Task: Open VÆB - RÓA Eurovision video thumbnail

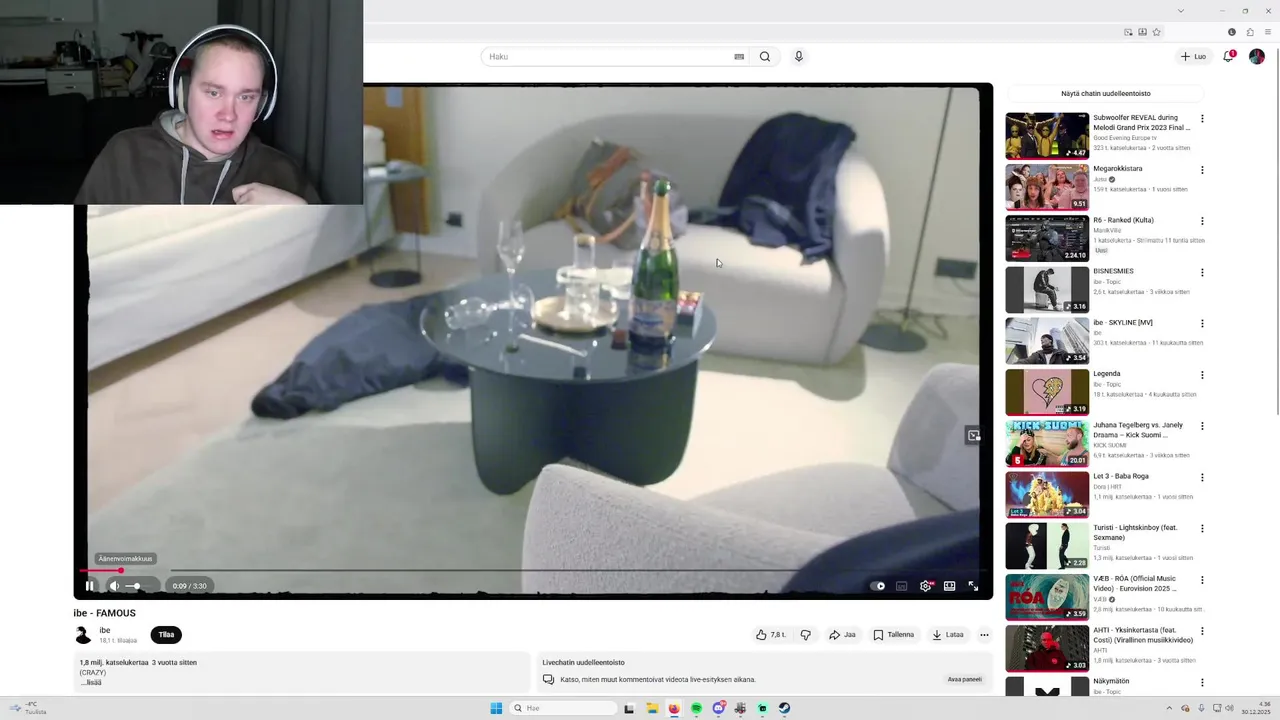Action: pyautogui.click(x=1047, y=597)
